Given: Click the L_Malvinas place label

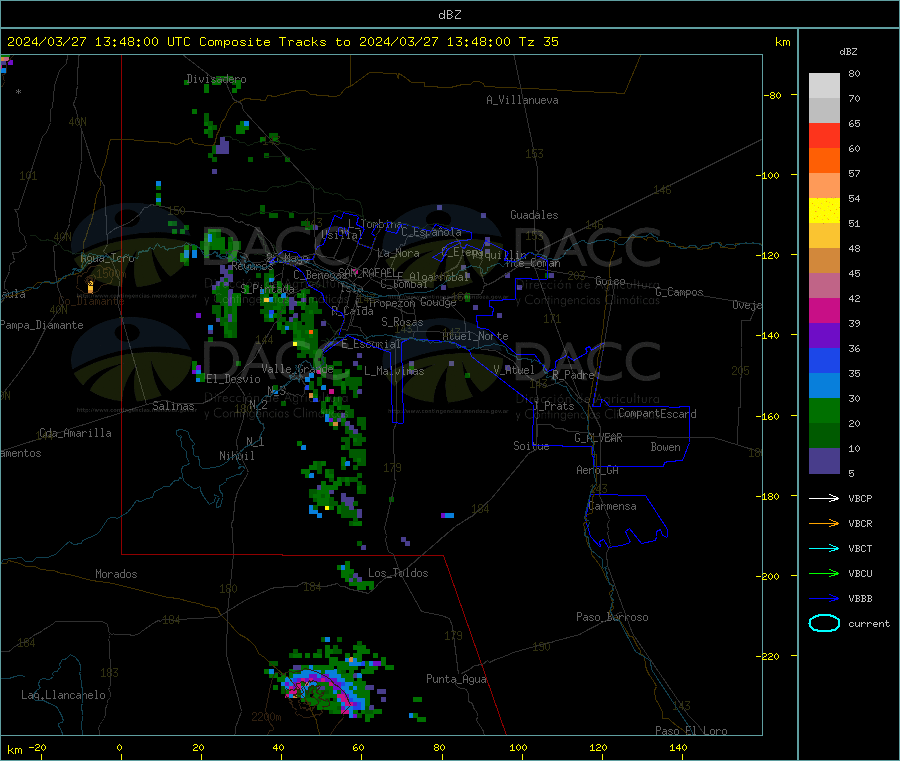Looking at the screenshot, I should coord(394,371).
